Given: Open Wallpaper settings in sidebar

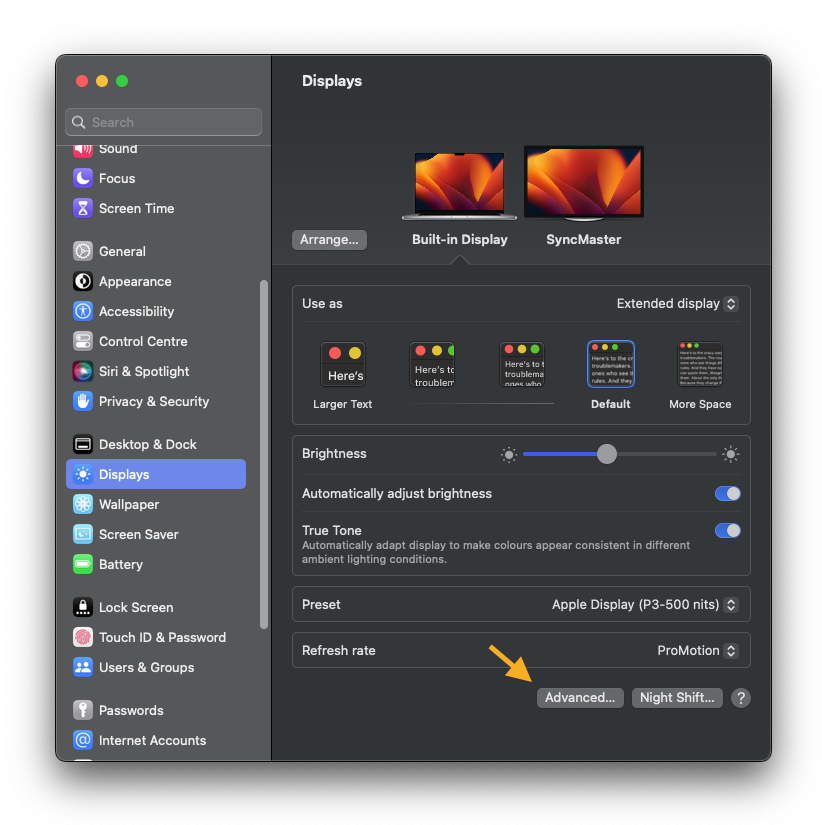Looking at the screenshot, I should pos(156,504).
